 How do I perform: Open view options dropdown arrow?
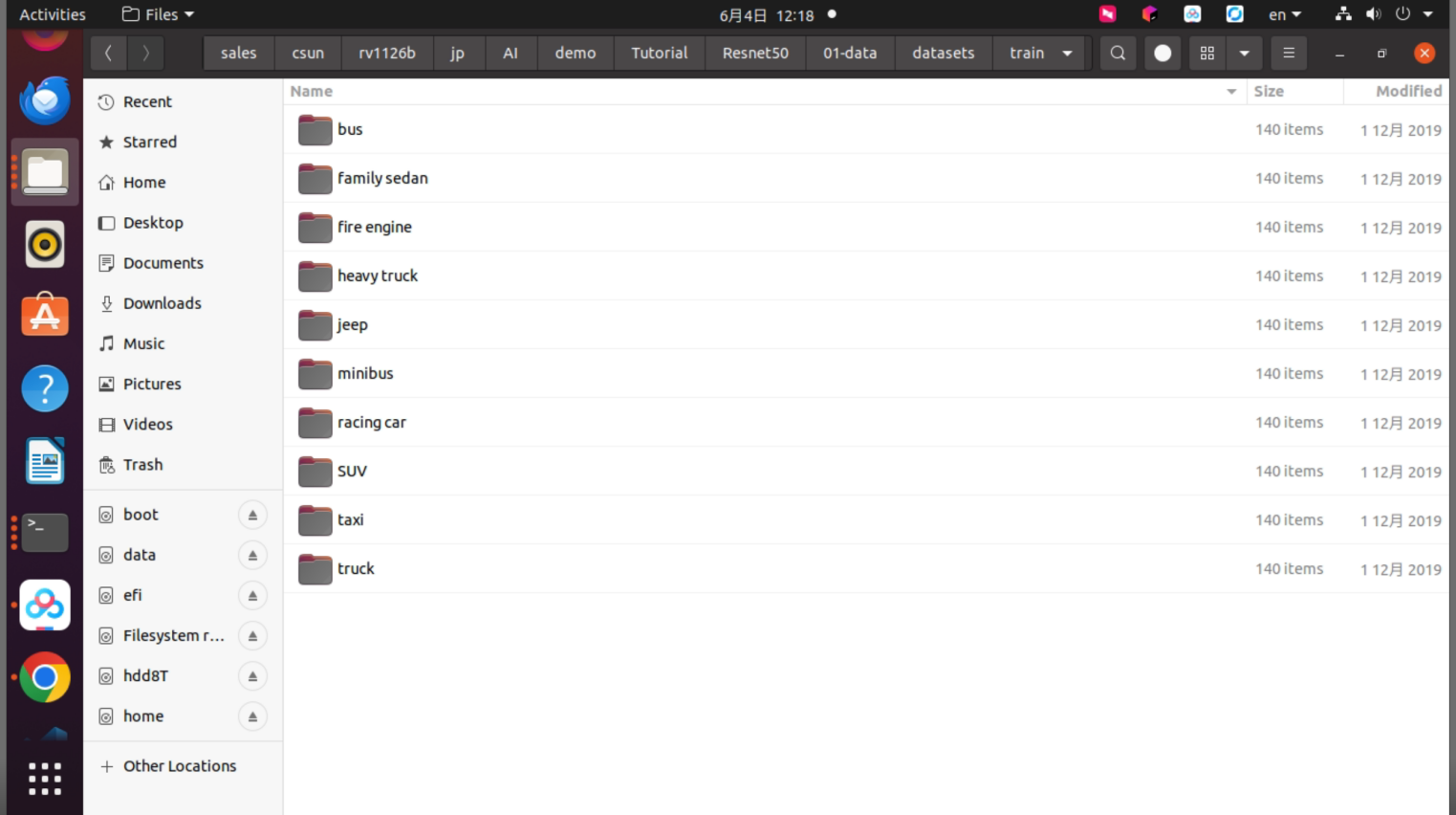(x=1244, y=54)
